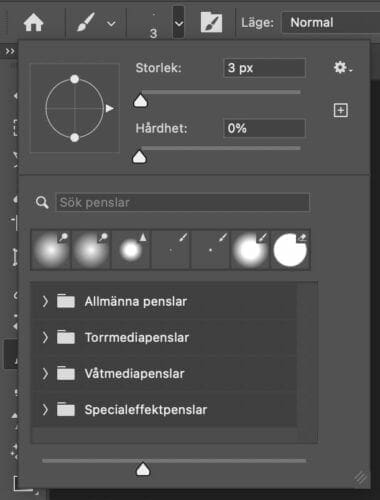Click the brush angle arrow handle in preview

pos(109,108)
